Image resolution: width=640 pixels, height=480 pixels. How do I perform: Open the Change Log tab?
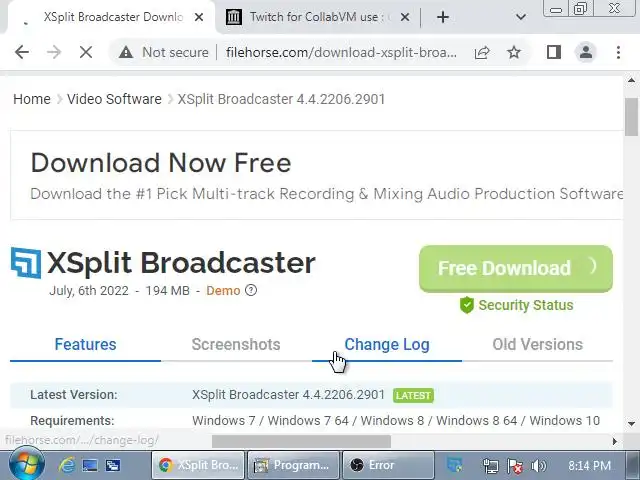coord(387,344)
